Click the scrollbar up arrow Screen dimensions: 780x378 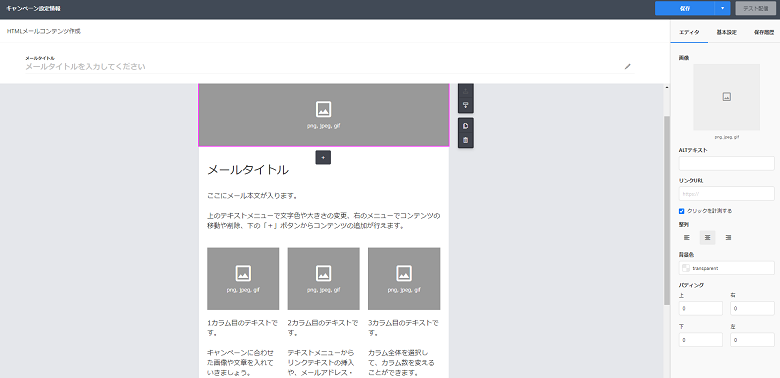pos(667,88)
